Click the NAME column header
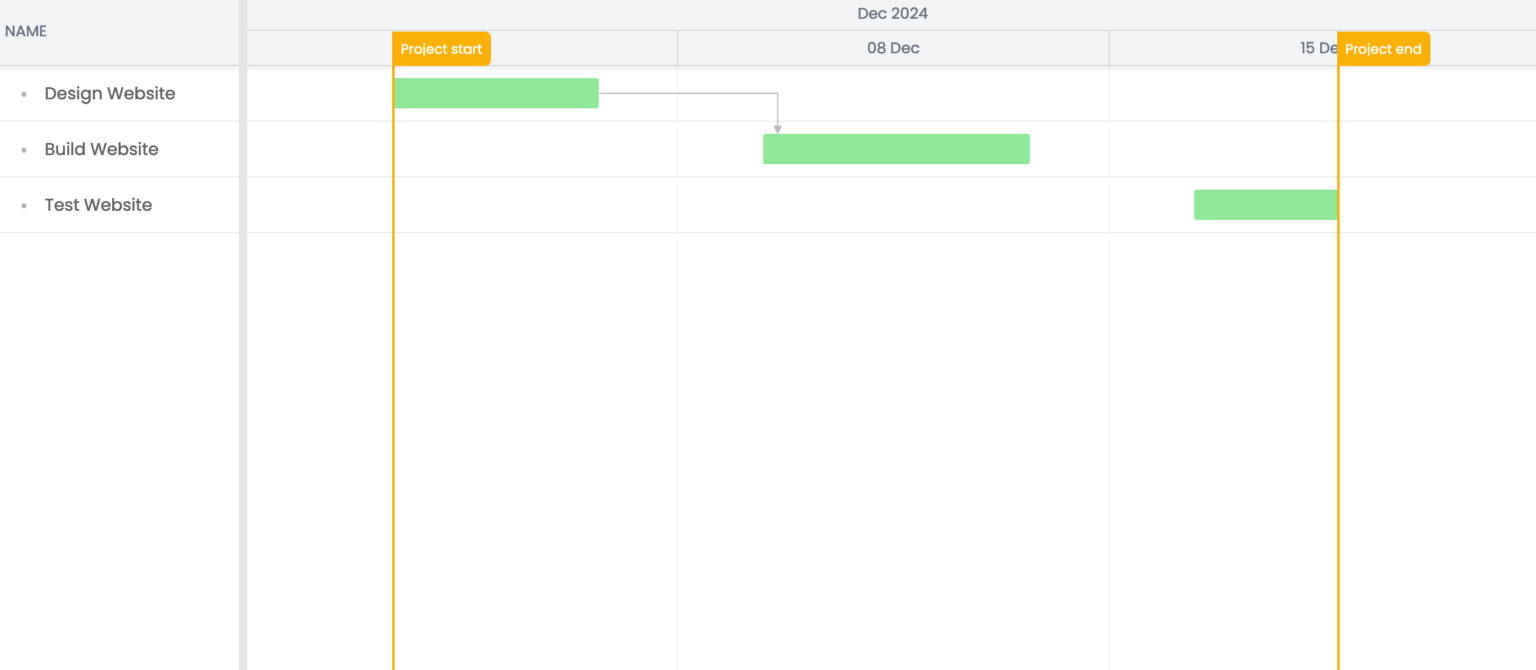This screenshot has width=1536, height=670. tap(26, 31)
